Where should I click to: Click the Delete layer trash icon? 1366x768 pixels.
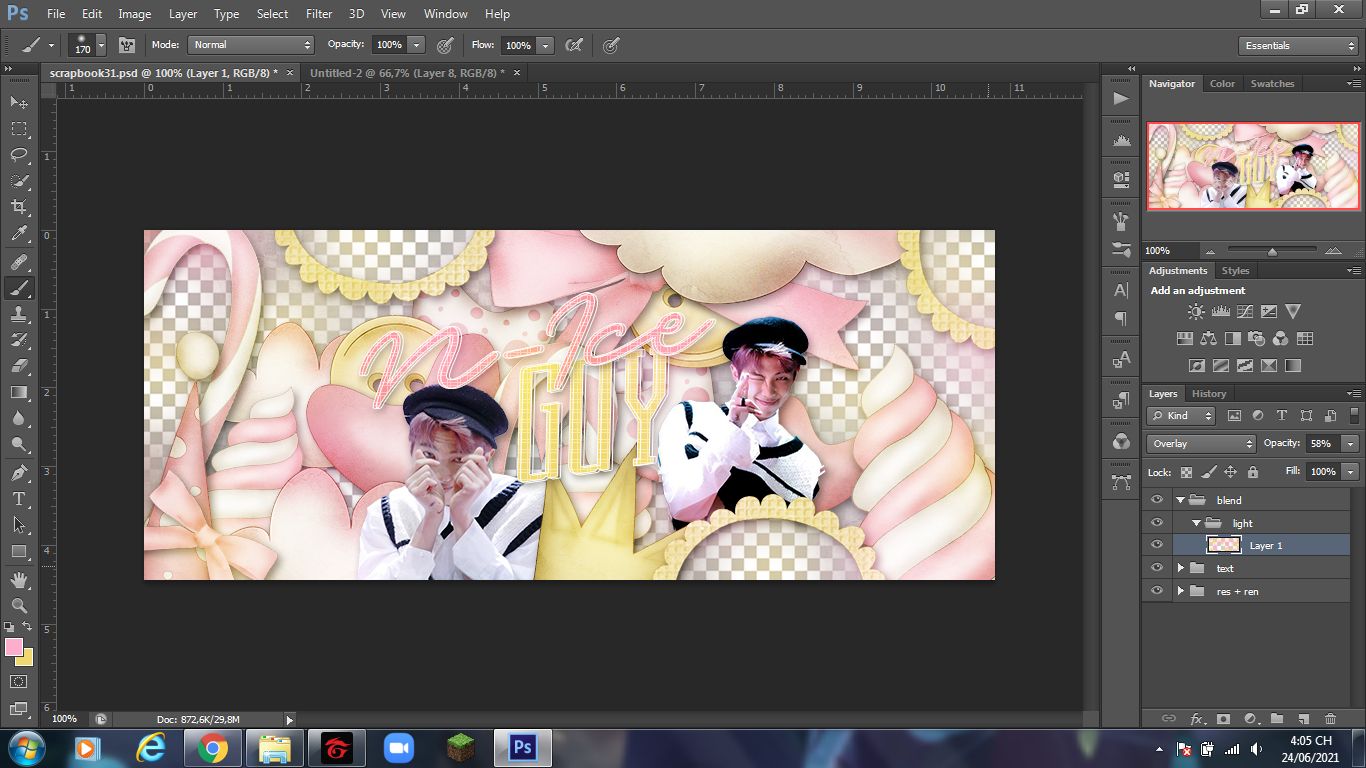click(x=1330, y=719)
